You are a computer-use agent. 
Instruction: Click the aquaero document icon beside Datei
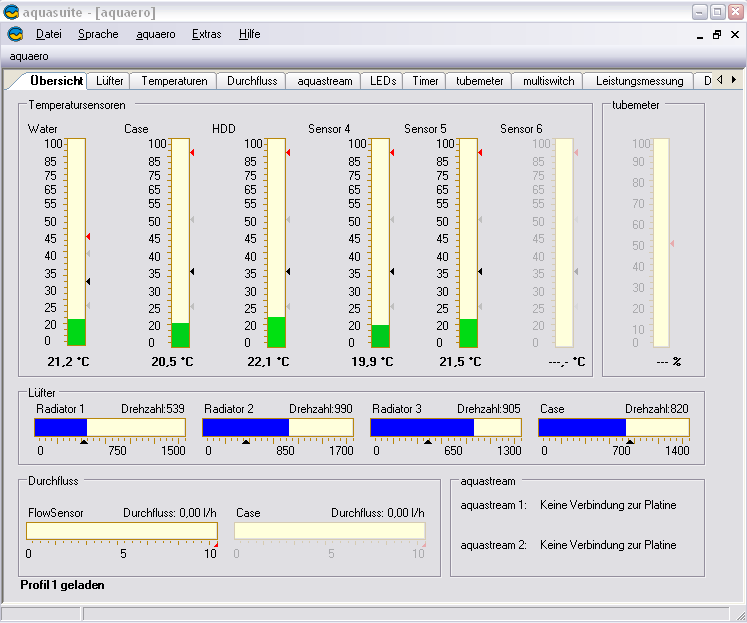coord(16,34)
